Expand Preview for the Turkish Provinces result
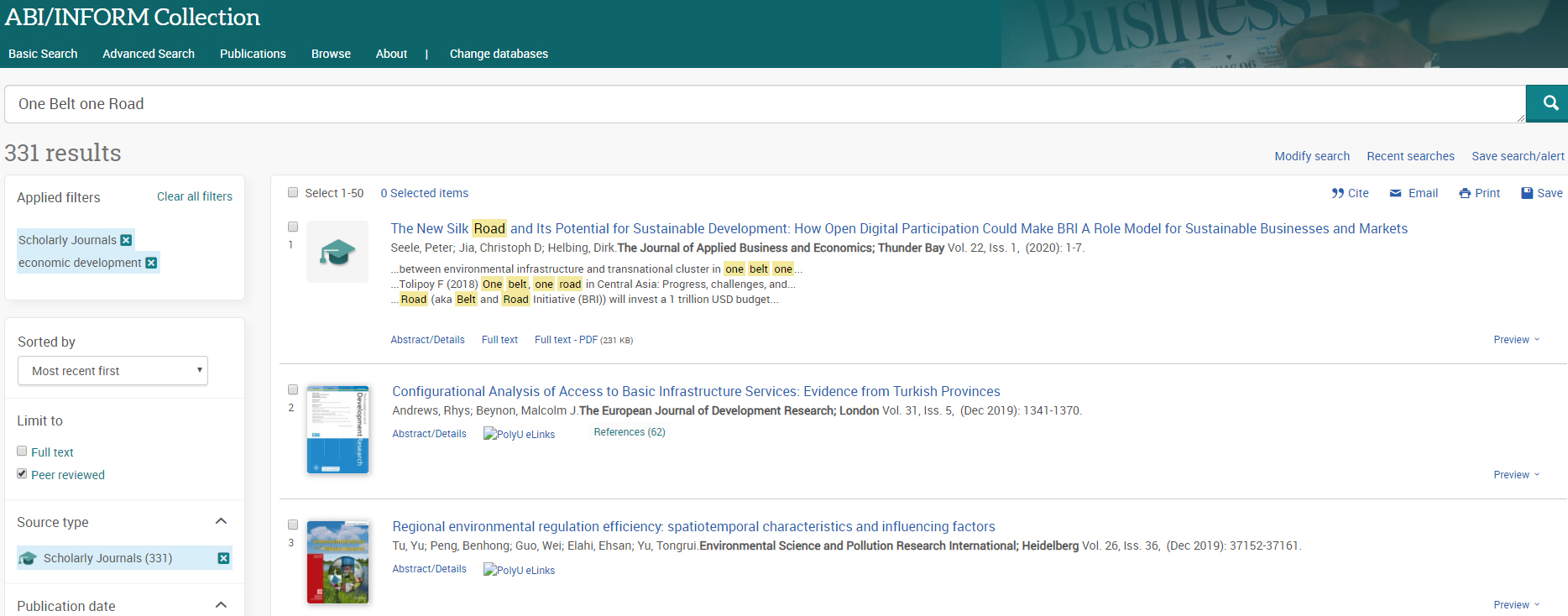 click(1517, 475)
